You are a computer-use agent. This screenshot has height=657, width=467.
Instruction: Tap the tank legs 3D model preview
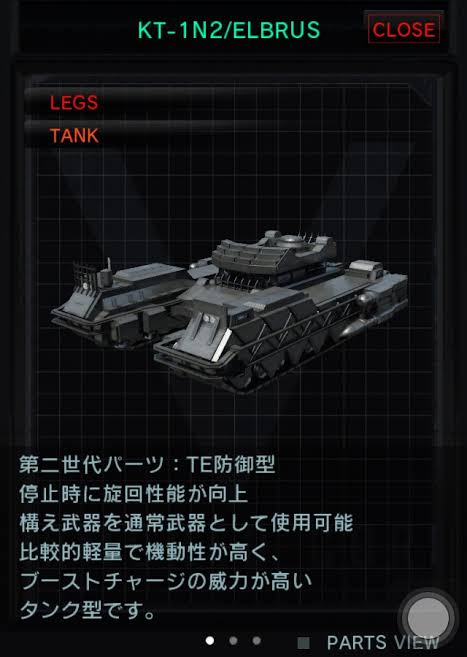230,311
